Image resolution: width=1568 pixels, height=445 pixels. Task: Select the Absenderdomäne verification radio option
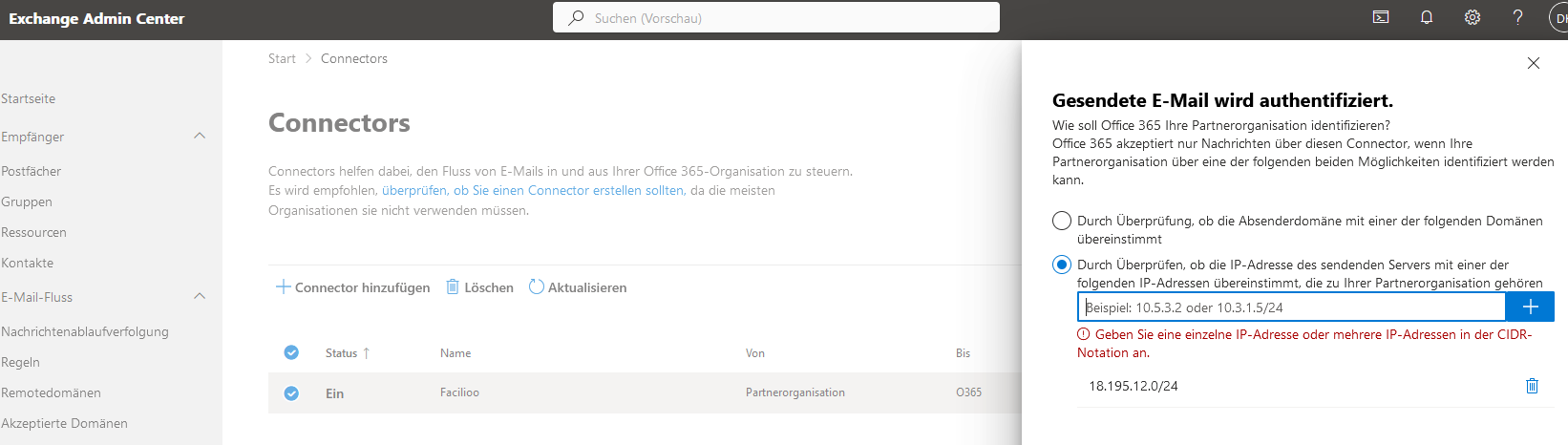[x=1061, y=221]
